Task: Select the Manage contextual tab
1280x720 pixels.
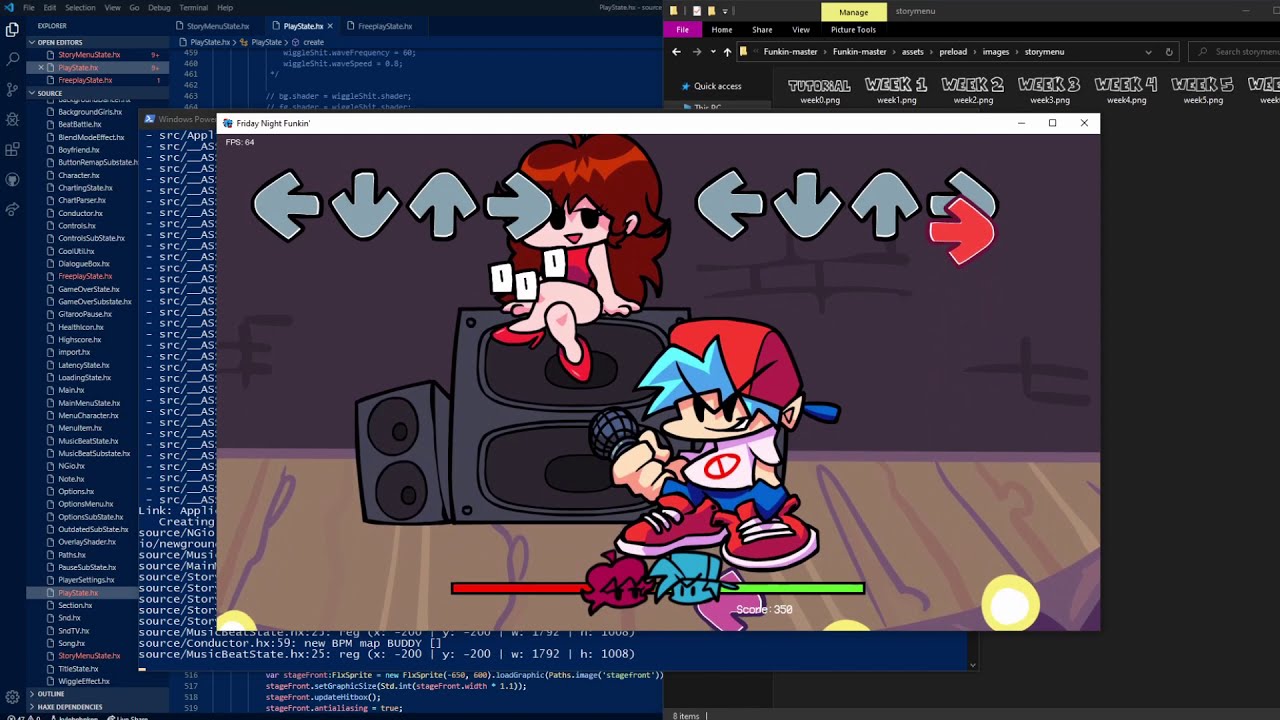Action: tap(853, 11)
